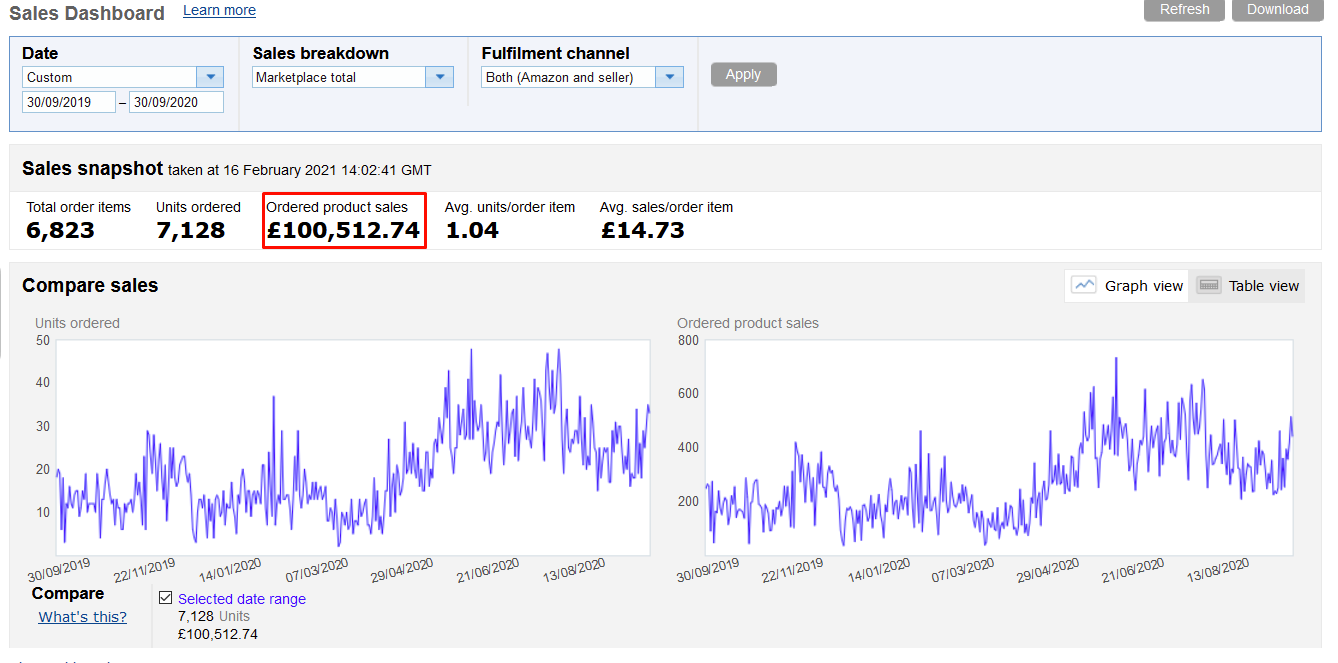Open the "Learn more" link
The image size is (1338, 663).
click(219, 10)
